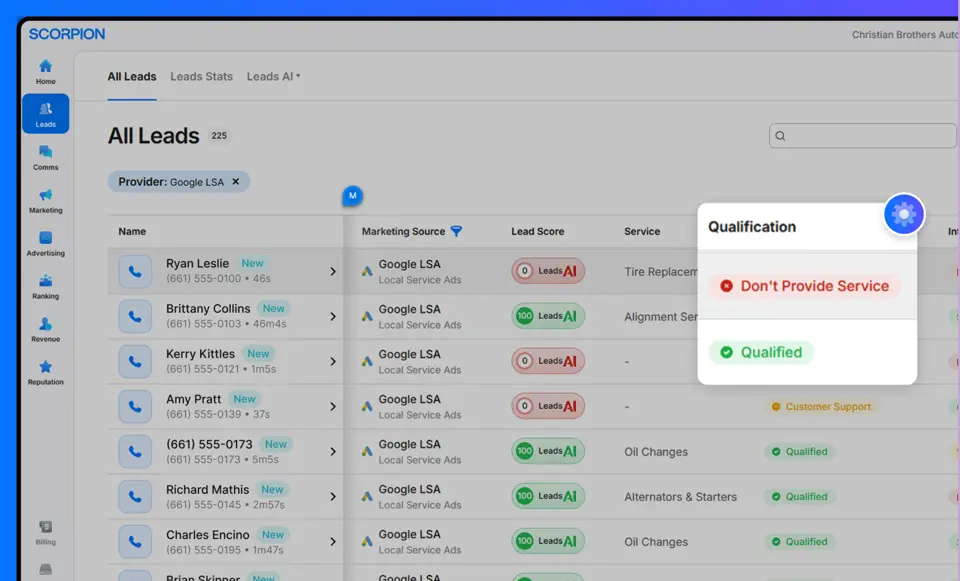
Task: Switch to the Leads Stats tab
Action: coord(201,76)
